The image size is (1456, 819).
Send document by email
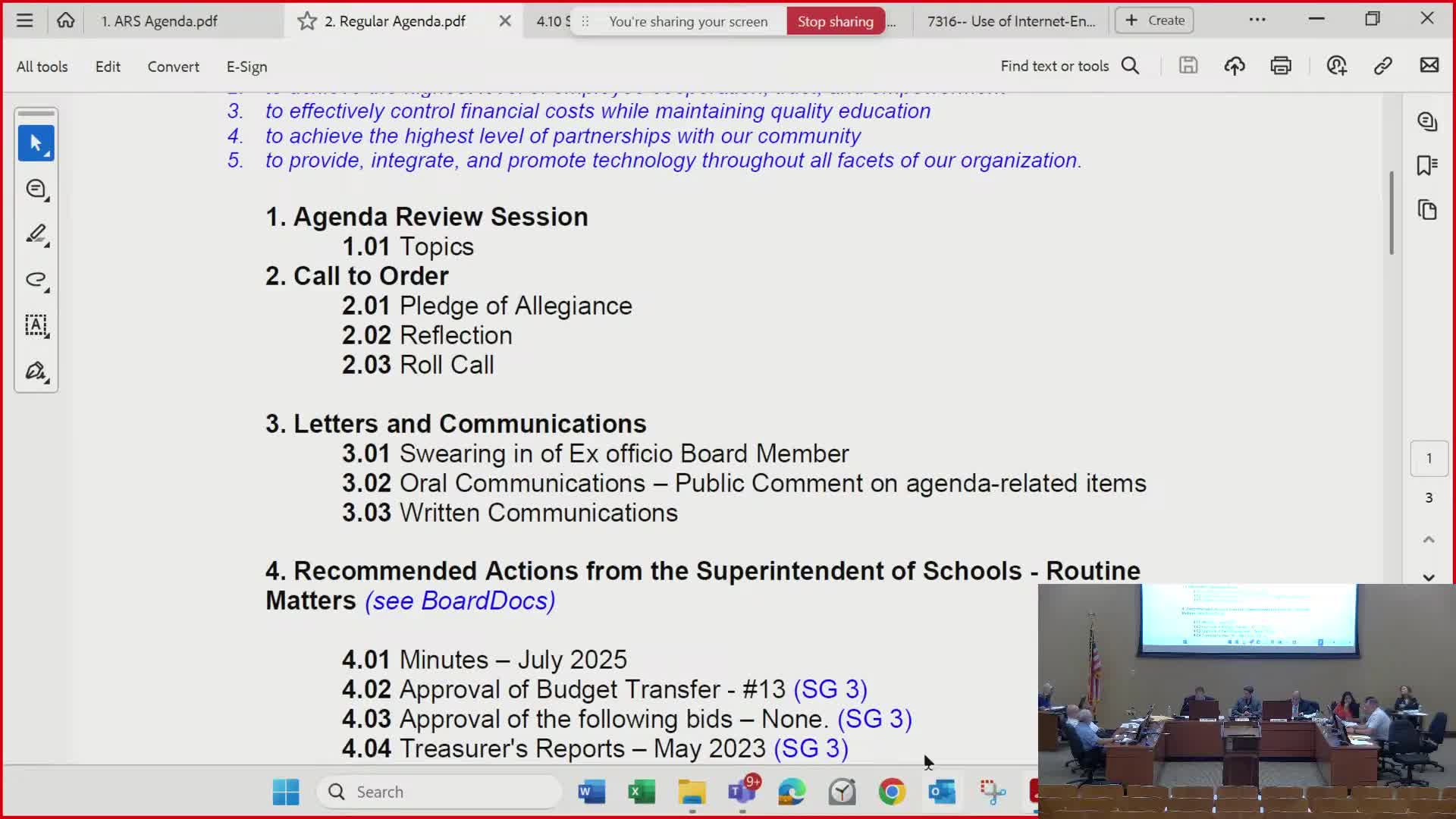coord(1429,66)
